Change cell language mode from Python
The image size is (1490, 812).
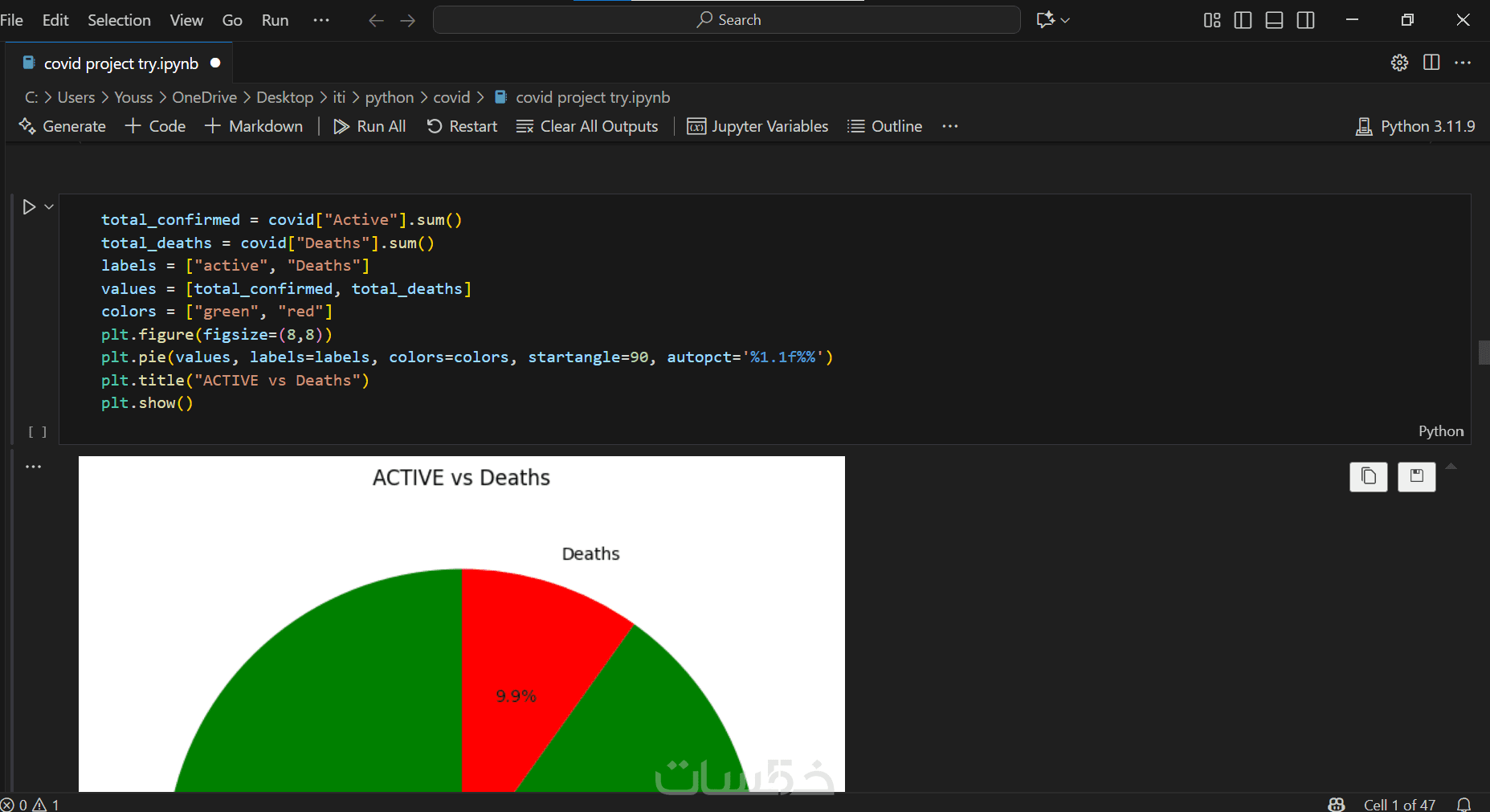point(1441,431)
